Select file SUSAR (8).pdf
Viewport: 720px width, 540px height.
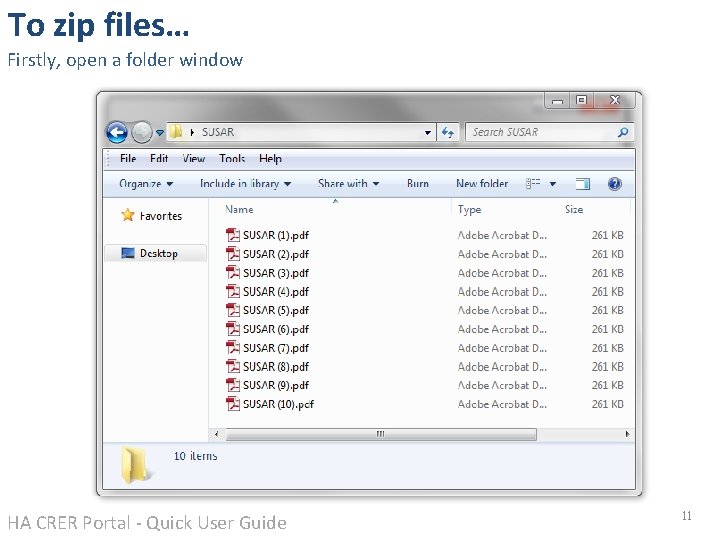pos(276,367)
